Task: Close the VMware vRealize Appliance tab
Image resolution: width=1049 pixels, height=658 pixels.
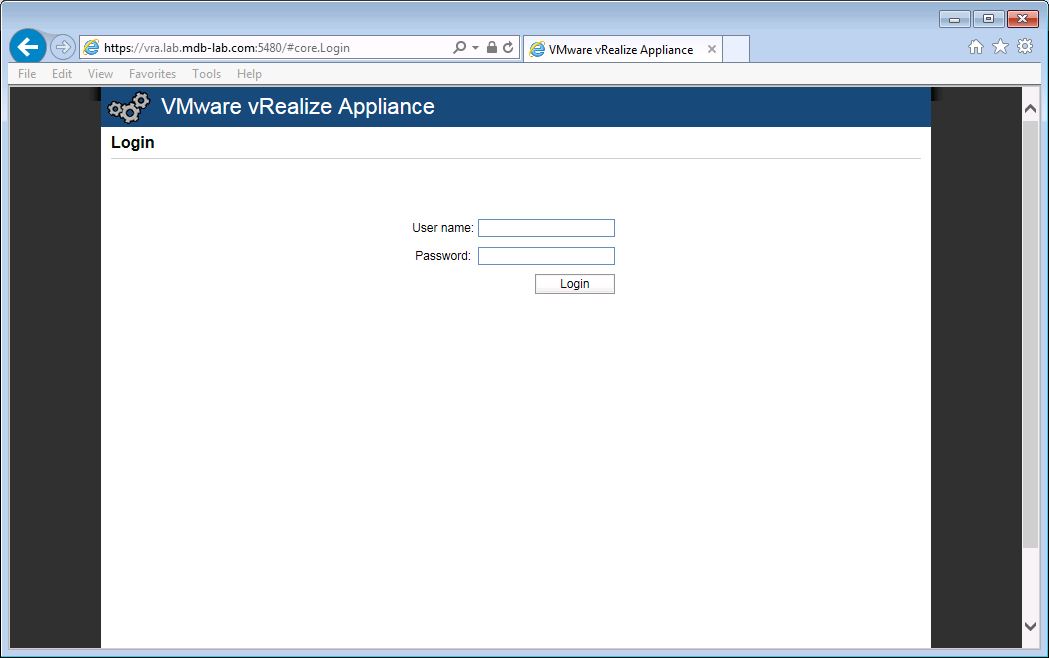Action: pos(712,49)
